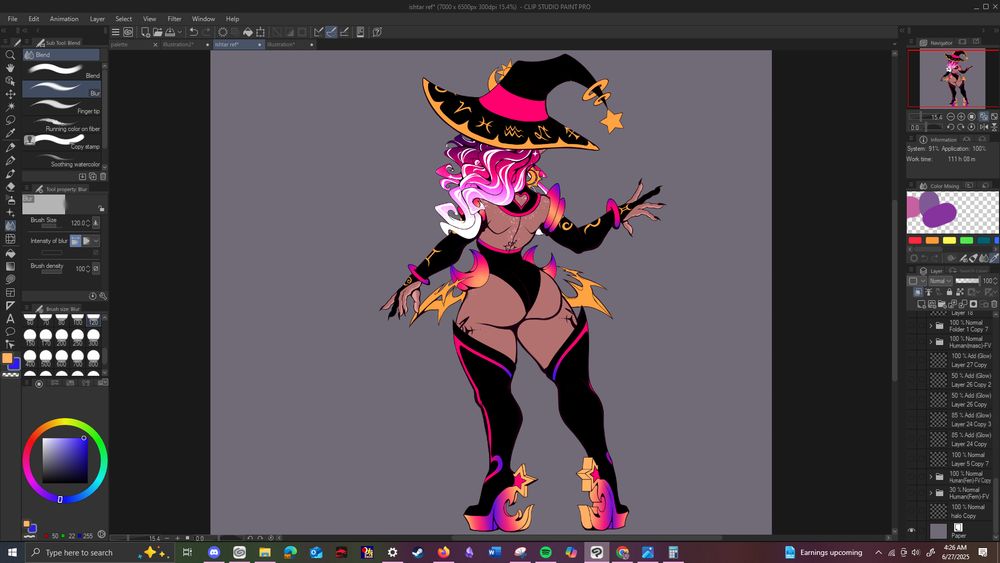The image size is (1000, 563).
Task: Open Steam from the taskbar
Action: 418,552
